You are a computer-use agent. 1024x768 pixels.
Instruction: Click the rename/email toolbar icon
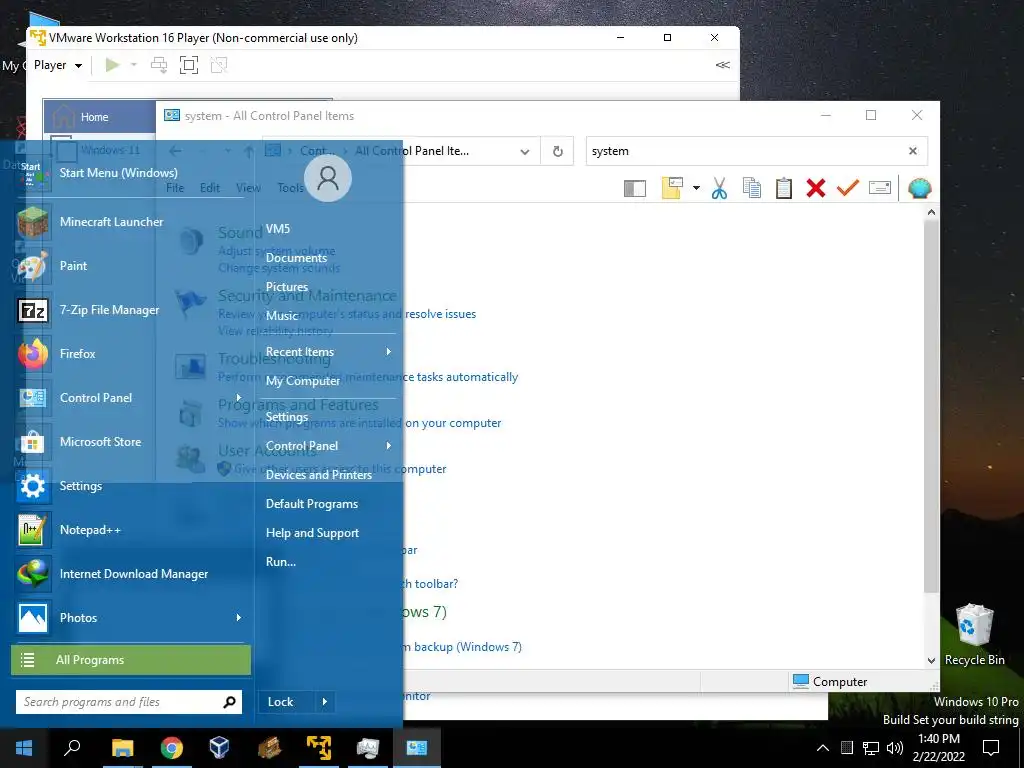tap(880, 188)
